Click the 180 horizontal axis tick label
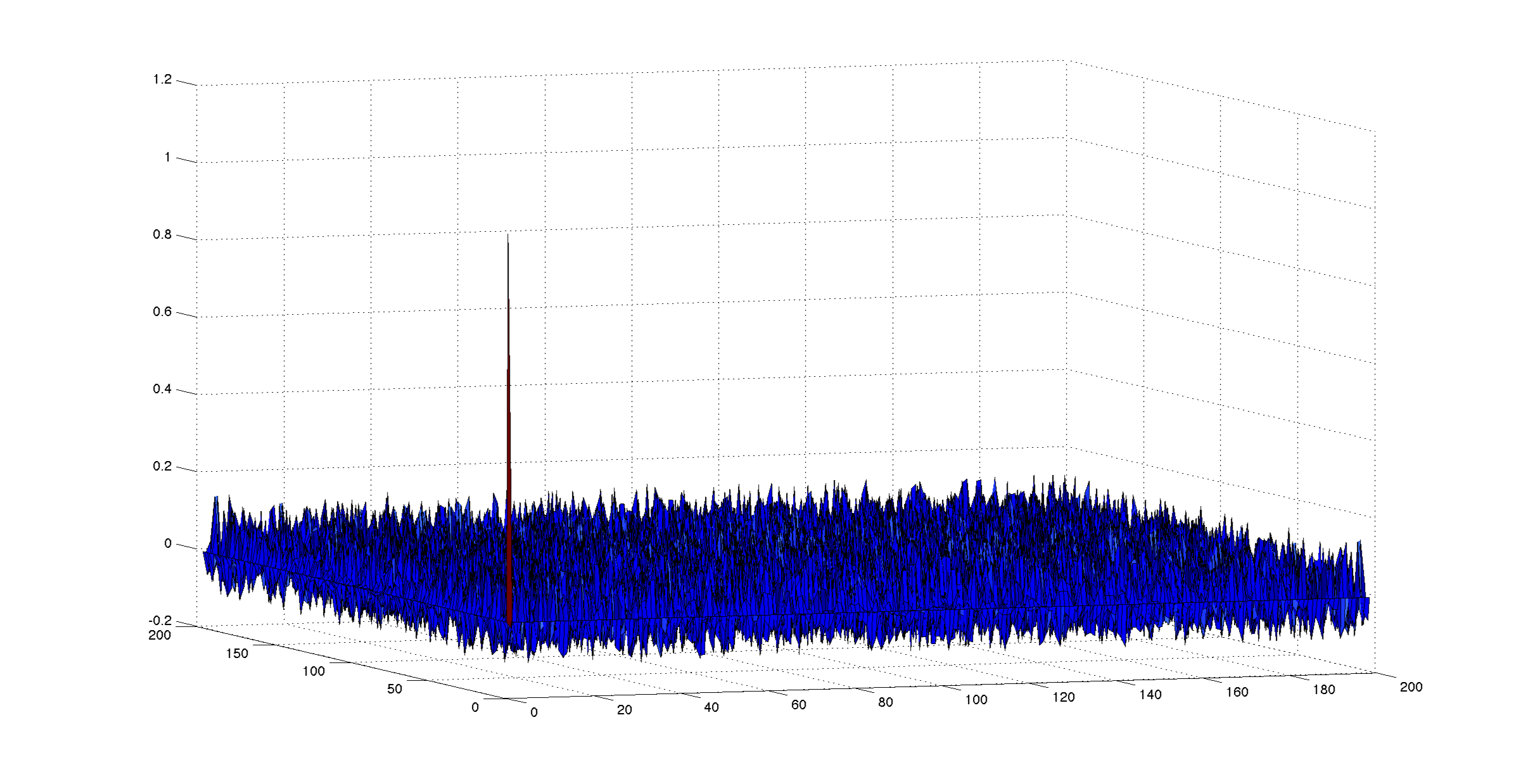This screenshot has width=1519, height=784. coord(1324,690)
